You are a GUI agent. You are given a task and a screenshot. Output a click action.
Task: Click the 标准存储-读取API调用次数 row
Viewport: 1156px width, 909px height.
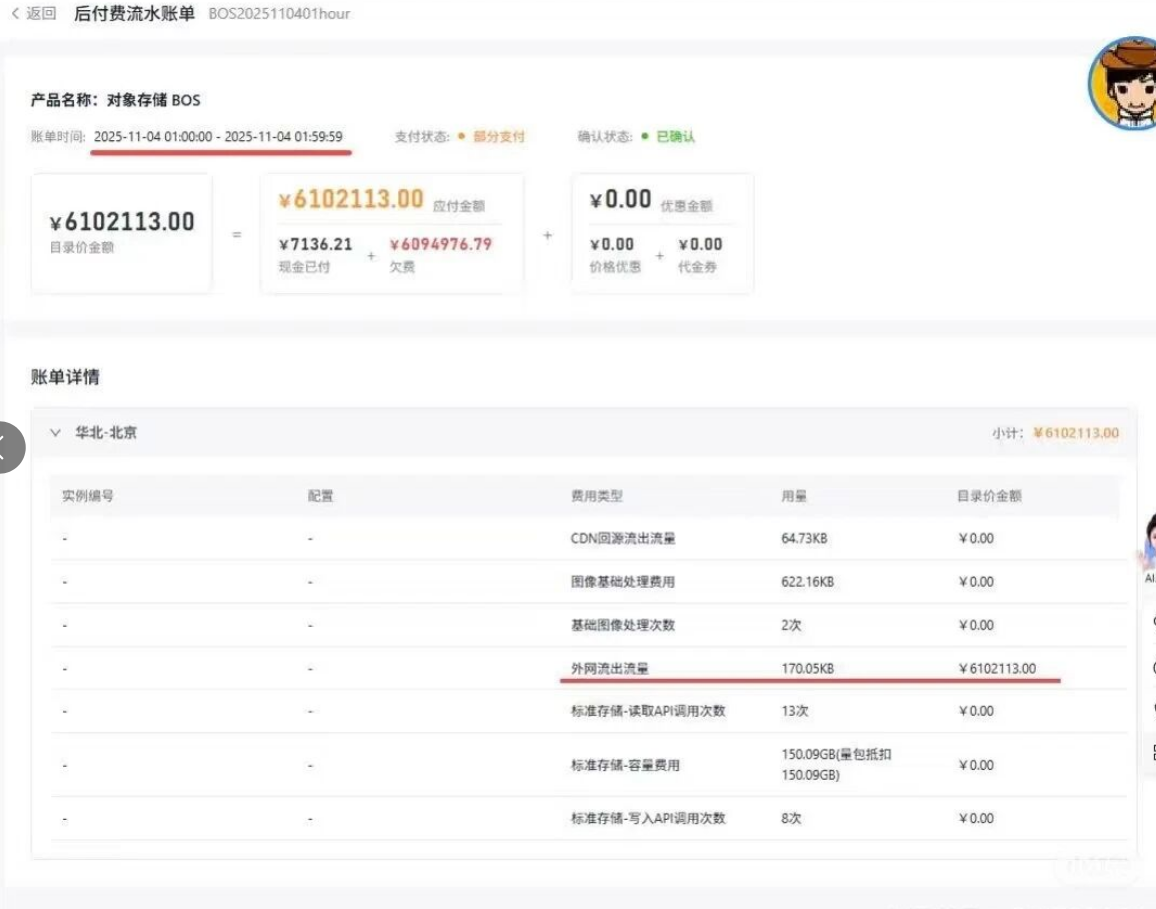point(588,711)
